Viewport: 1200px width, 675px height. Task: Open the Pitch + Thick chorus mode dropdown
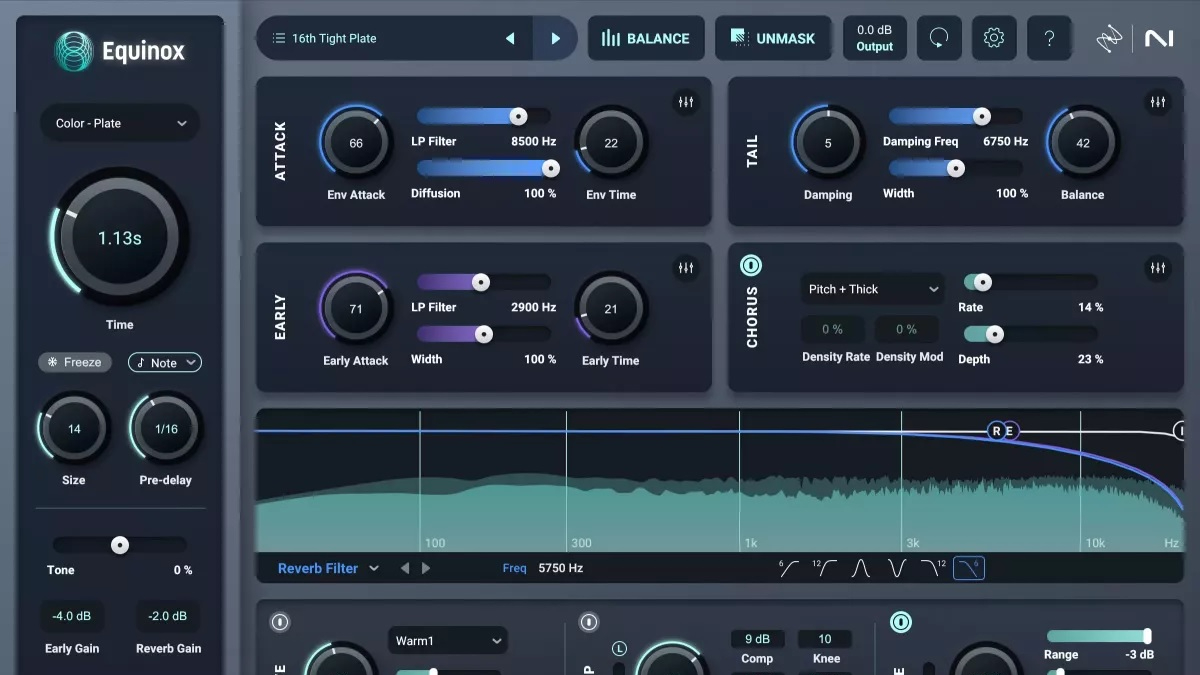873,289
